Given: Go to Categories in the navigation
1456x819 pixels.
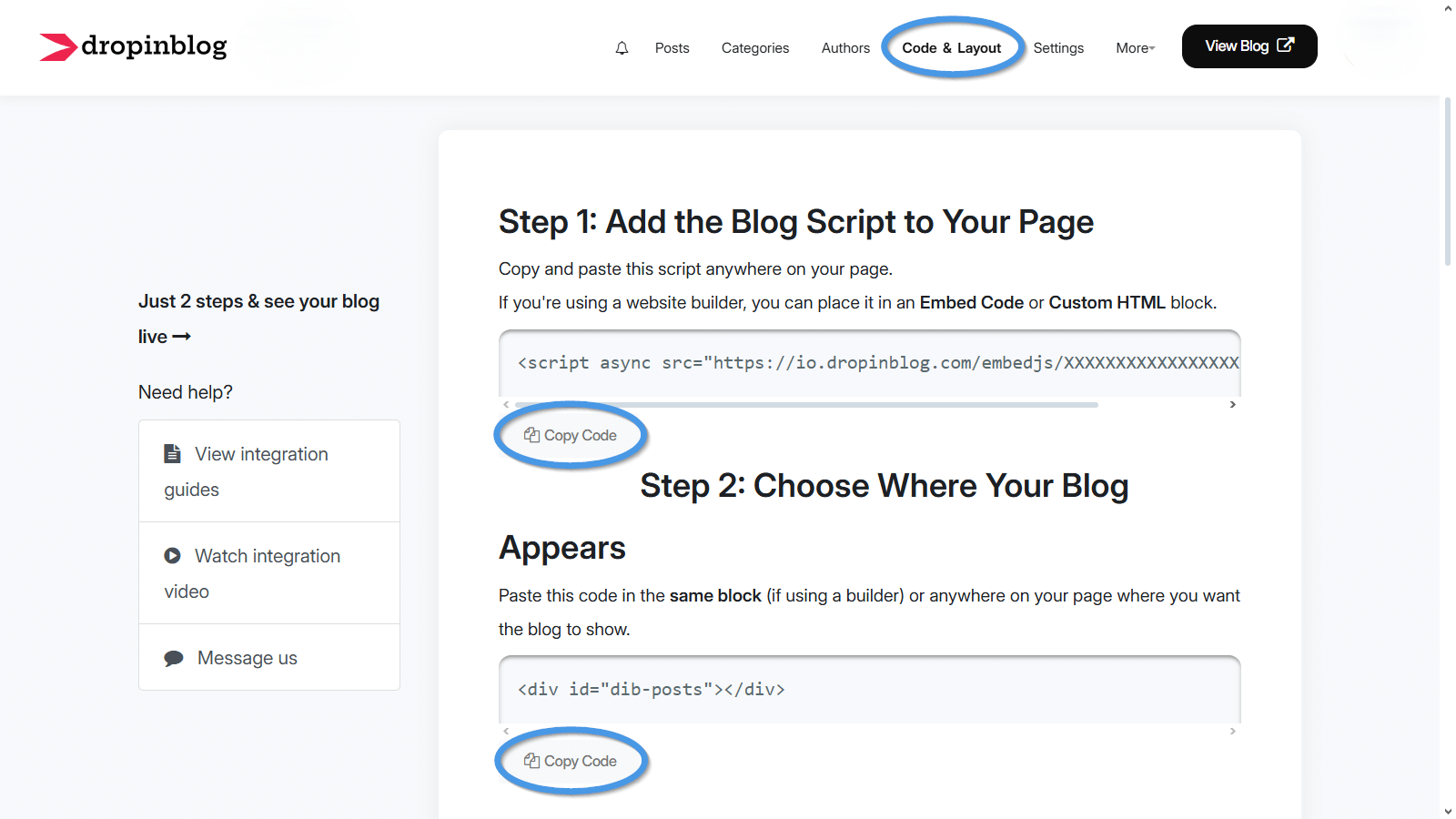Looking at the screenshot, I should [755, 48].
